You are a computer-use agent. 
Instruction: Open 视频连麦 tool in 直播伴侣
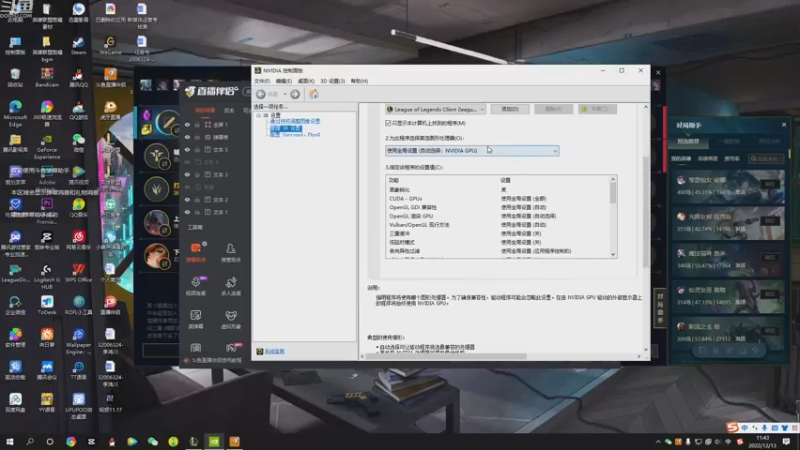196,286
